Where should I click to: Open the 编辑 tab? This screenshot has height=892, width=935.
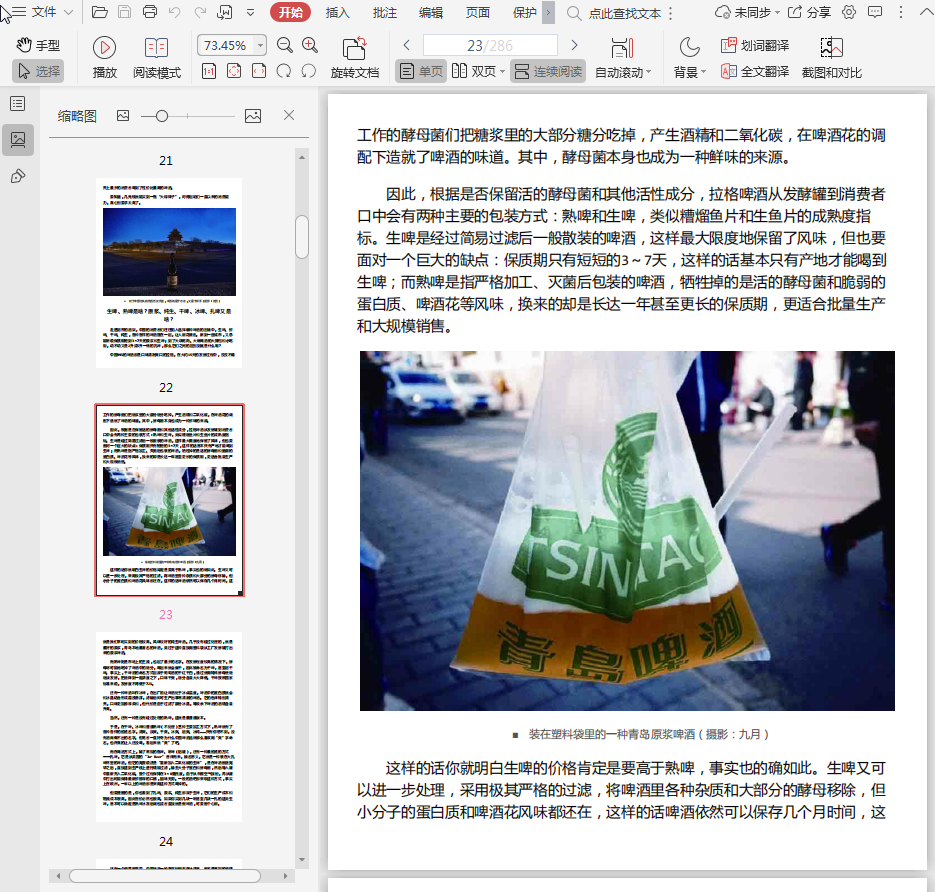pyautogui.click(x=431, y=13)
